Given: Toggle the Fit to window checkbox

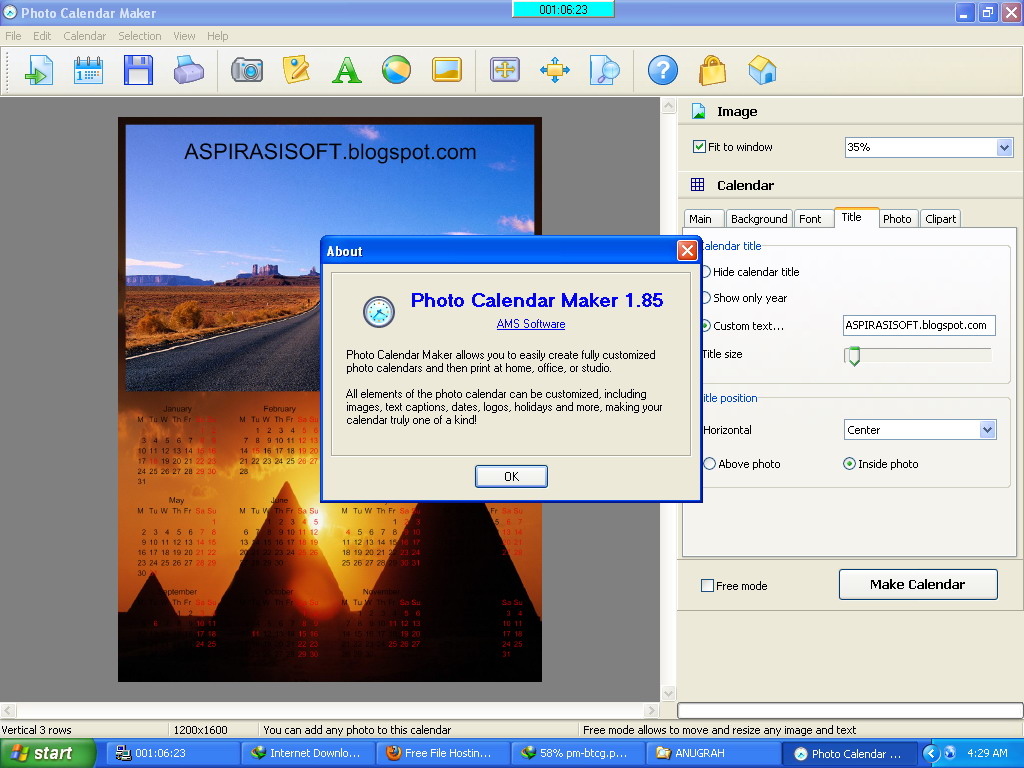Looking at the screenshot, I should (699, 147).
